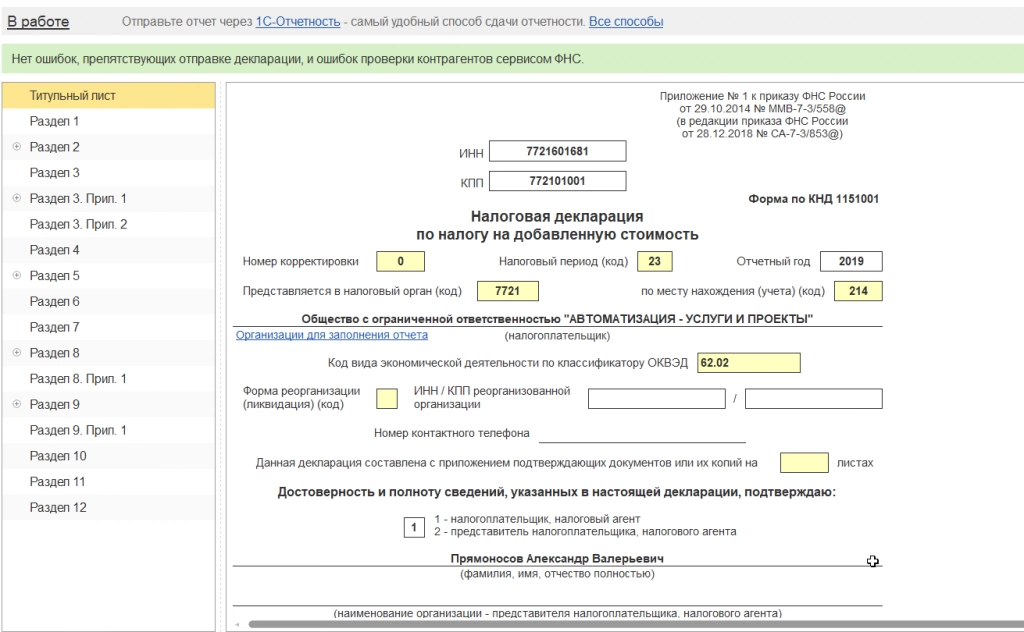The width and height of the screenshot is (1024, 632).
Task: Open Организации для заполнения отчета link
Action: (x=332, y=335)
